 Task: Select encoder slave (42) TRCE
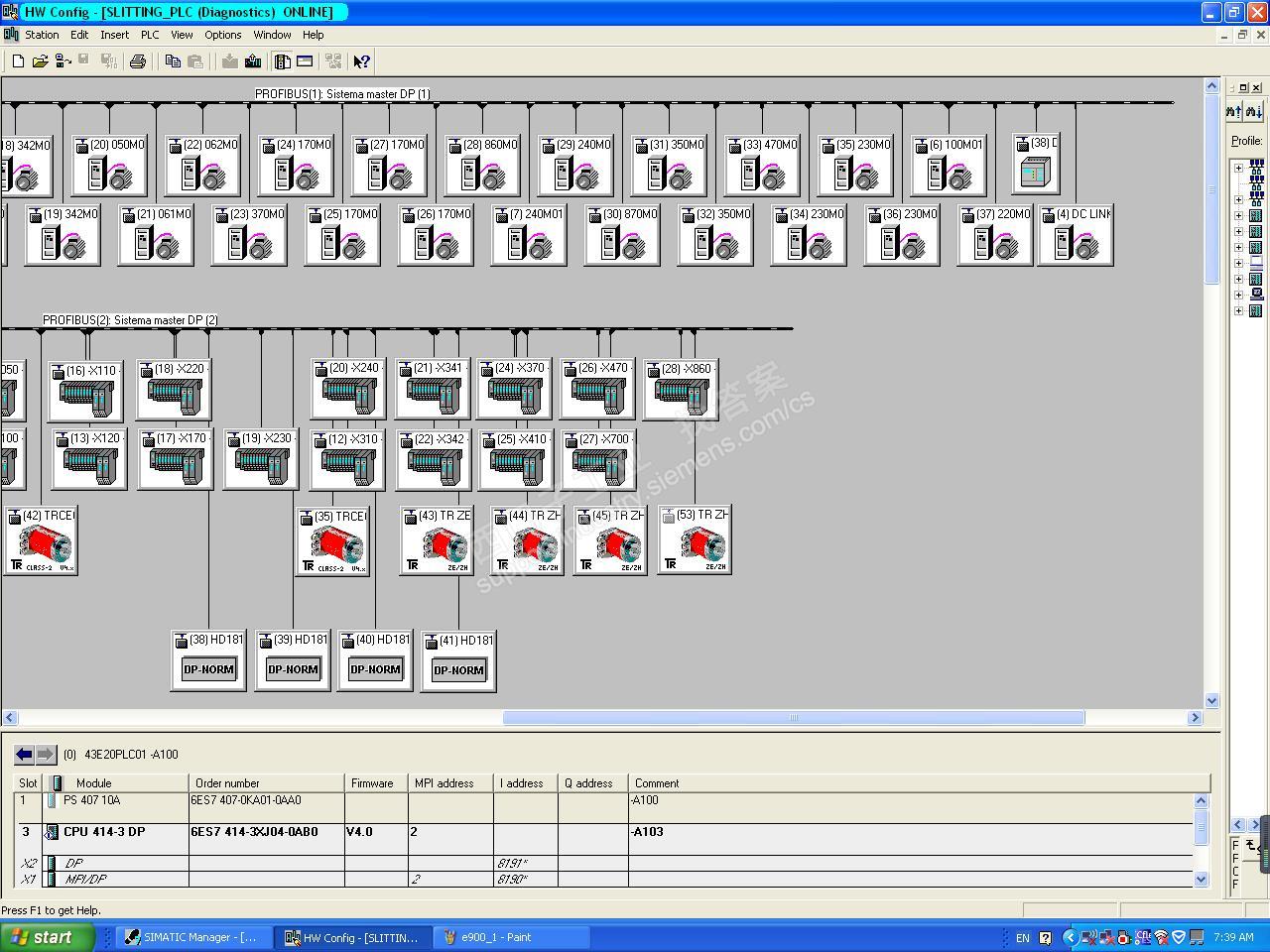[41, 540]
